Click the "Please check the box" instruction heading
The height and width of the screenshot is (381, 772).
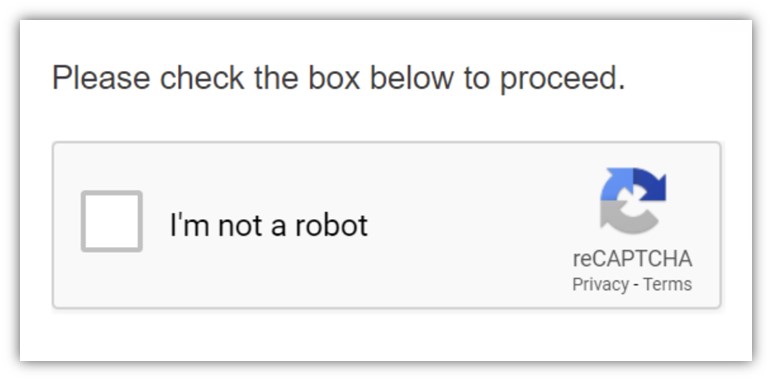pos(338,78)
